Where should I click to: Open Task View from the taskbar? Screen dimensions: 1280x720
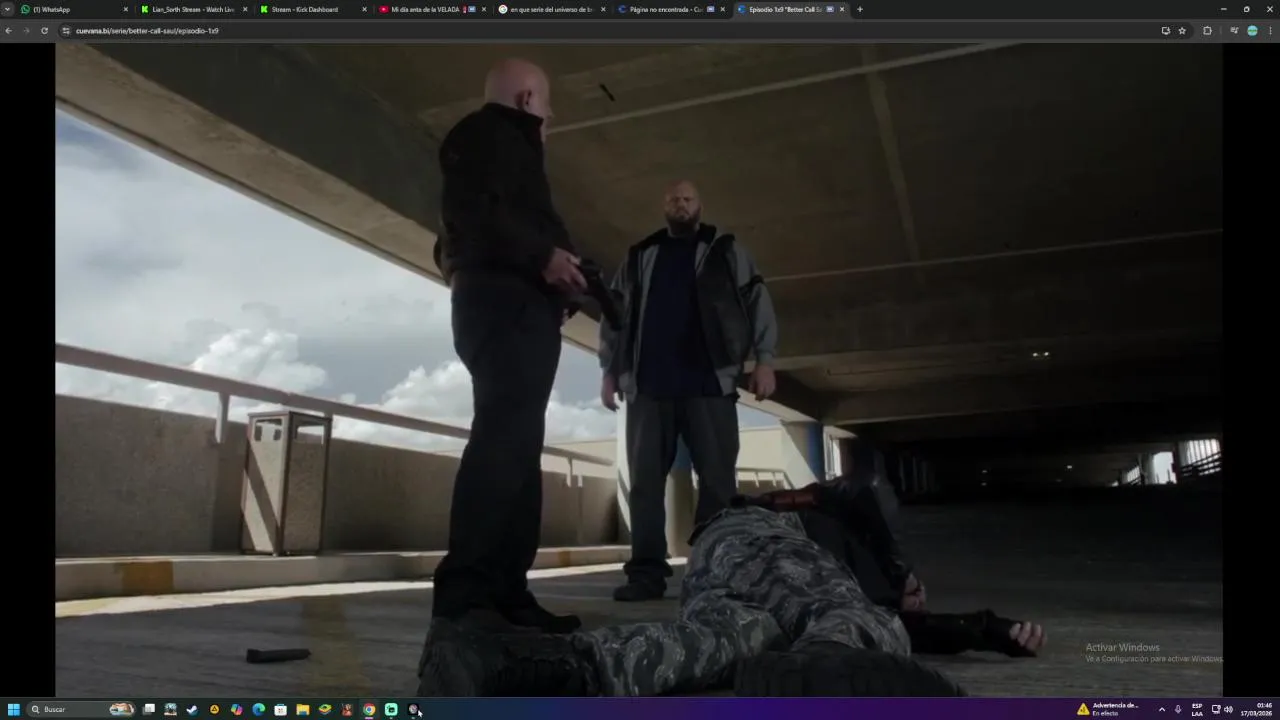coord(149,709)
